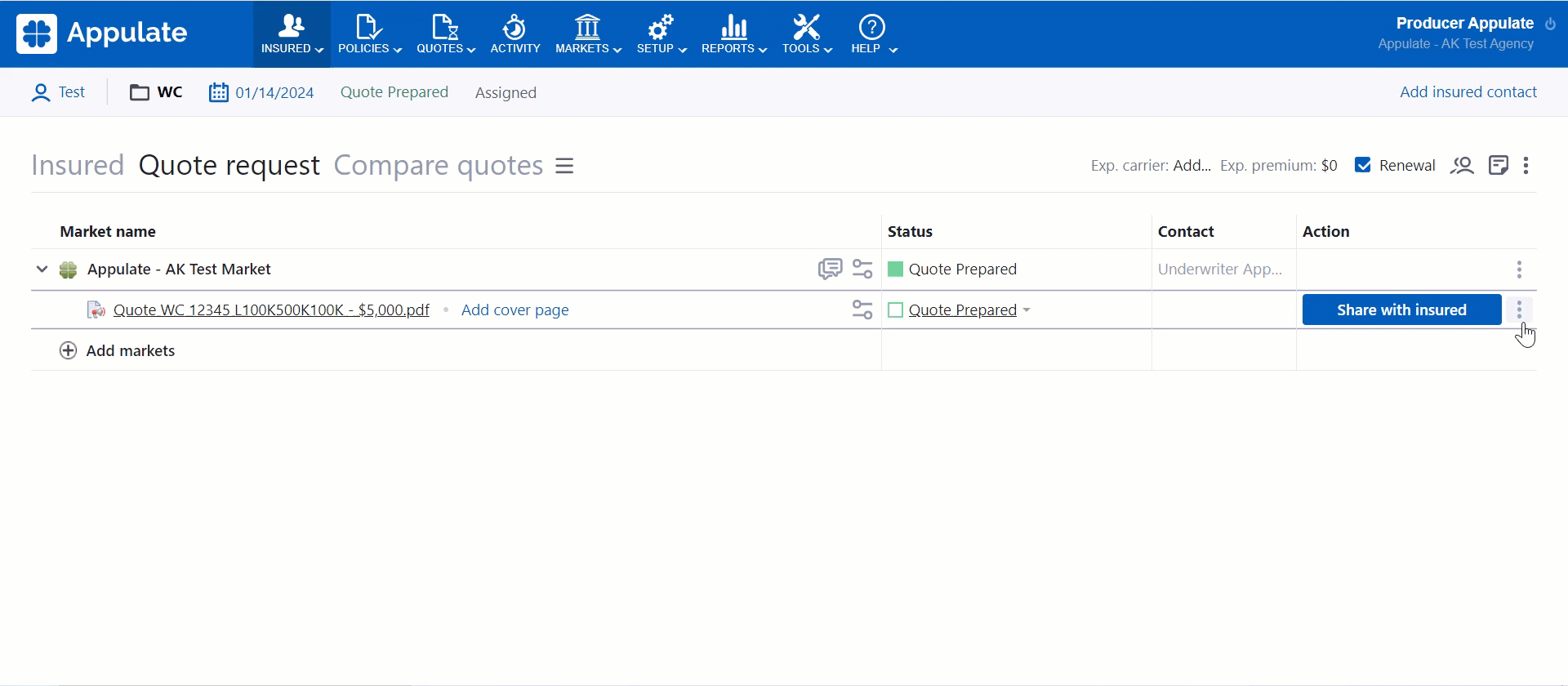
Task: Click the hamburger menu after Compare quotes
Action: (x=564, y=166)
